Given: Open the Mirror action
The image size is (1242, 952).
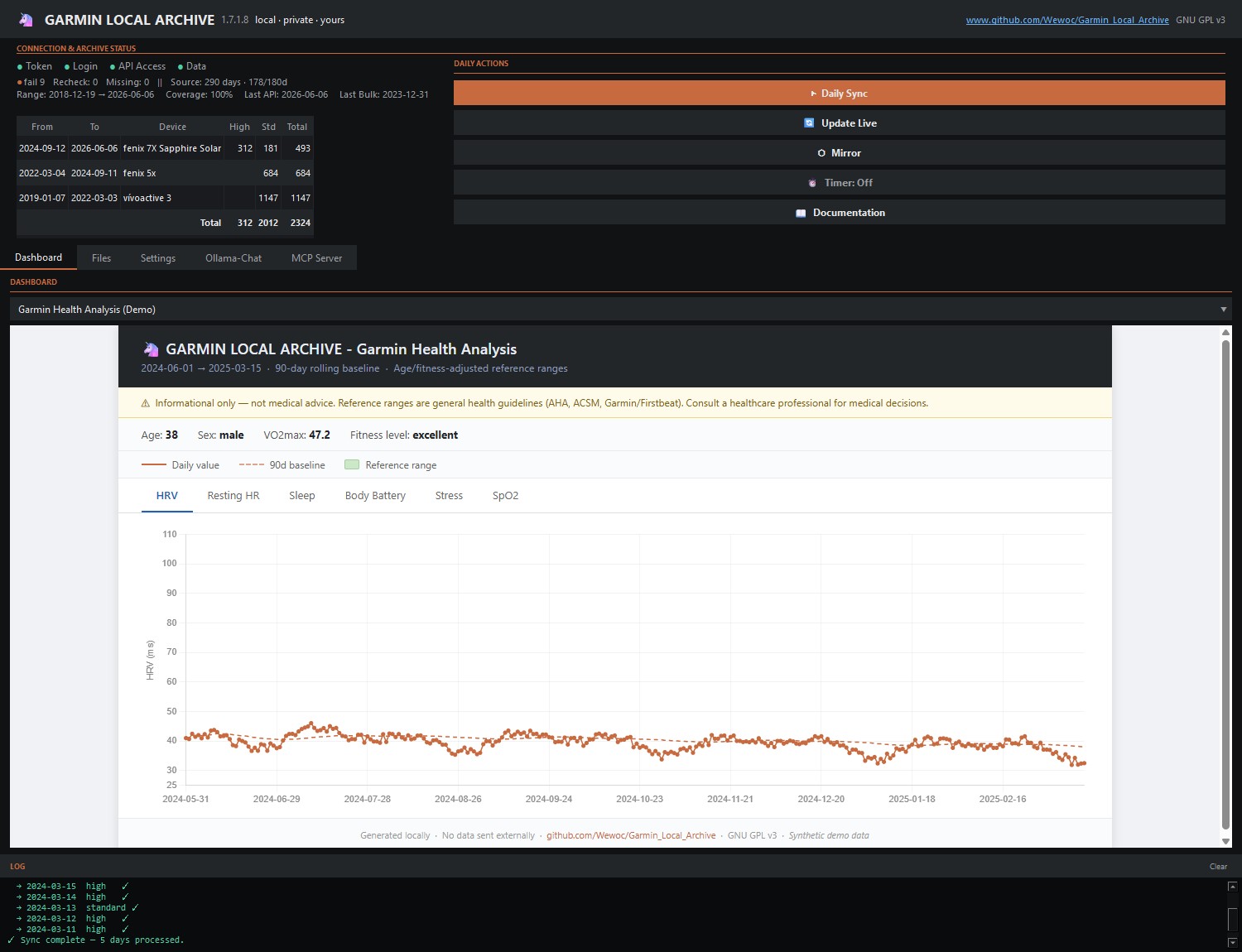Looking at the screenshot, I should click(x=839, y=152).
